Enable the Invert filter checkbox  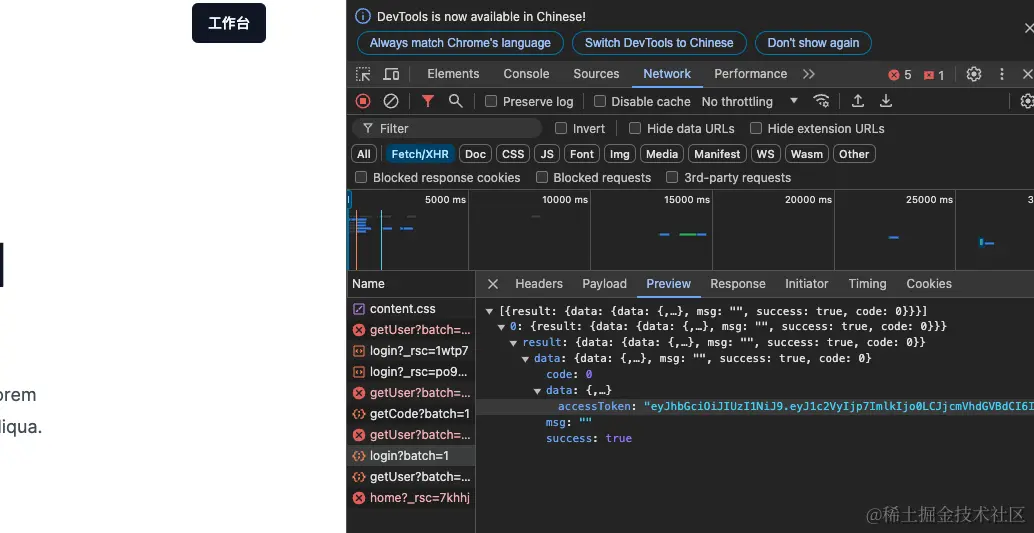tap(561, 128)
